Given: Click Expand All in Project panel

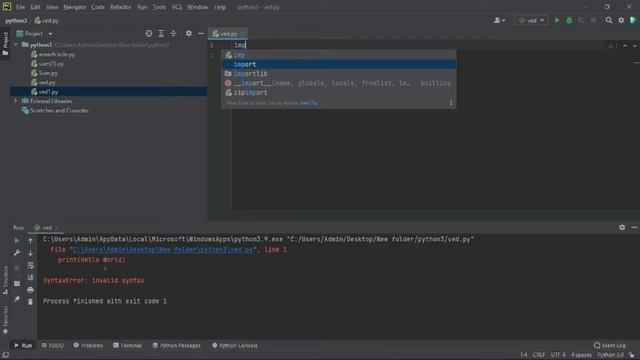Looking at the screenshot, I should click(161, 33).
